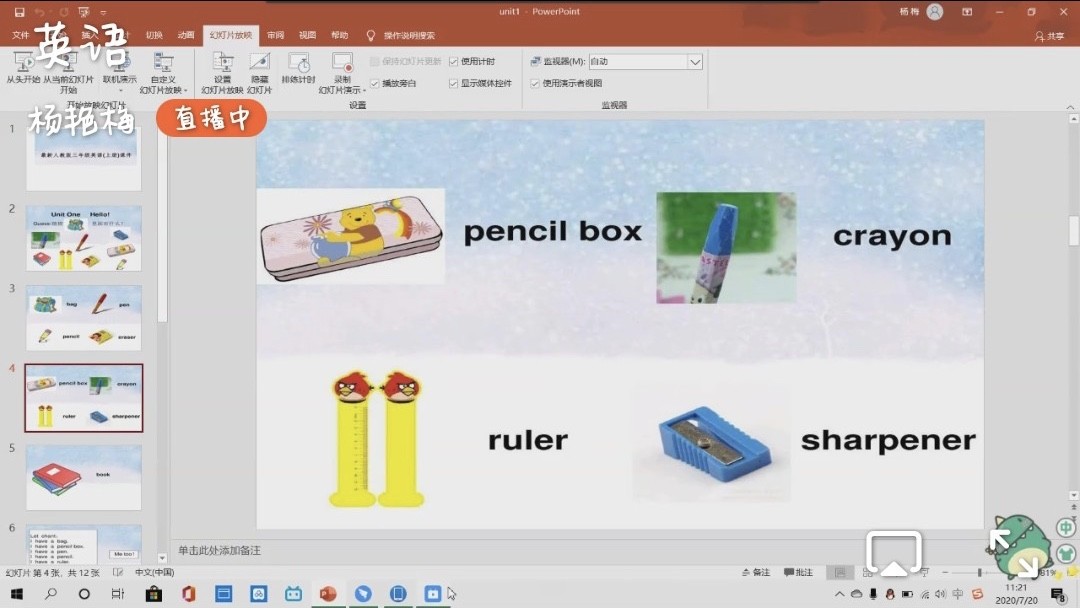Open the 视图 (View) ribbon tab
The height and width of the screenshot is (608, 1080).
[307, 35]
